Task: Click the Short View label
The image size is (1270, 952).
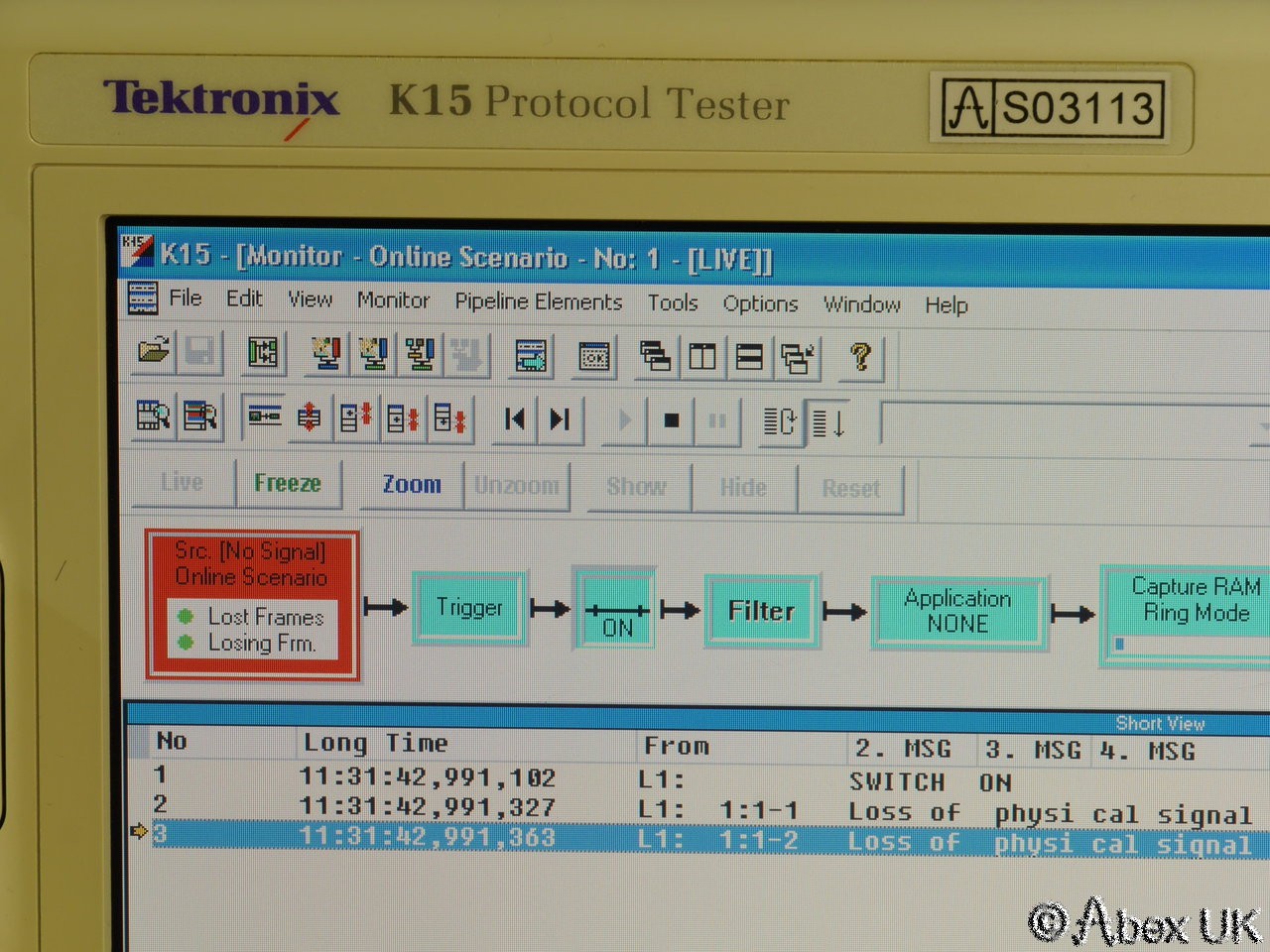Action: pyautogui.click(x=1160, y=723)
